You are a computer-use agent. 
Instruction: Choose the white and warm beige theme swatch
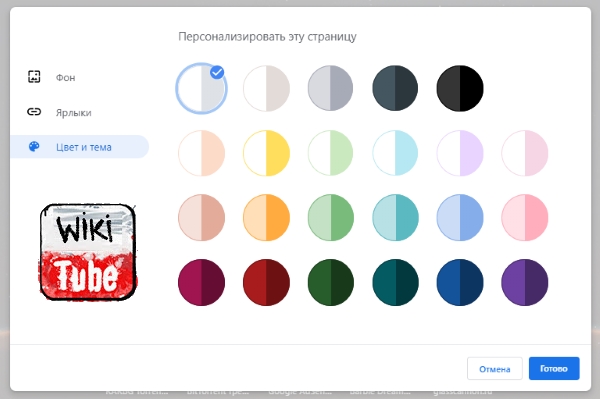tap(266, 88)
